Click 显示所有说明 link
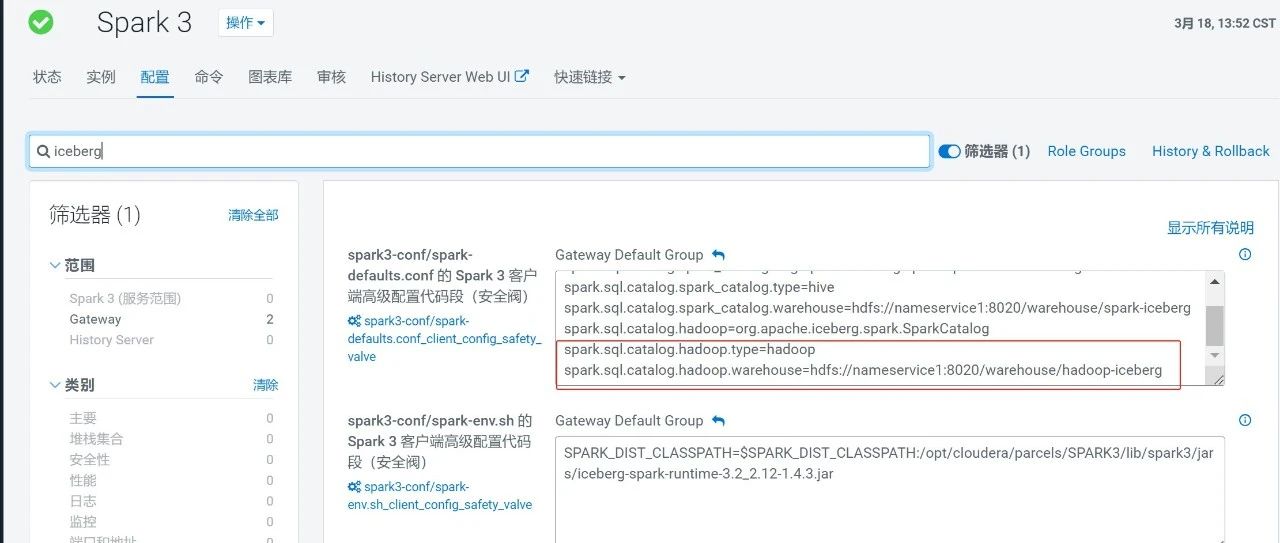The height and width of the screenshot is (543, 1280). pos(1210,228)
